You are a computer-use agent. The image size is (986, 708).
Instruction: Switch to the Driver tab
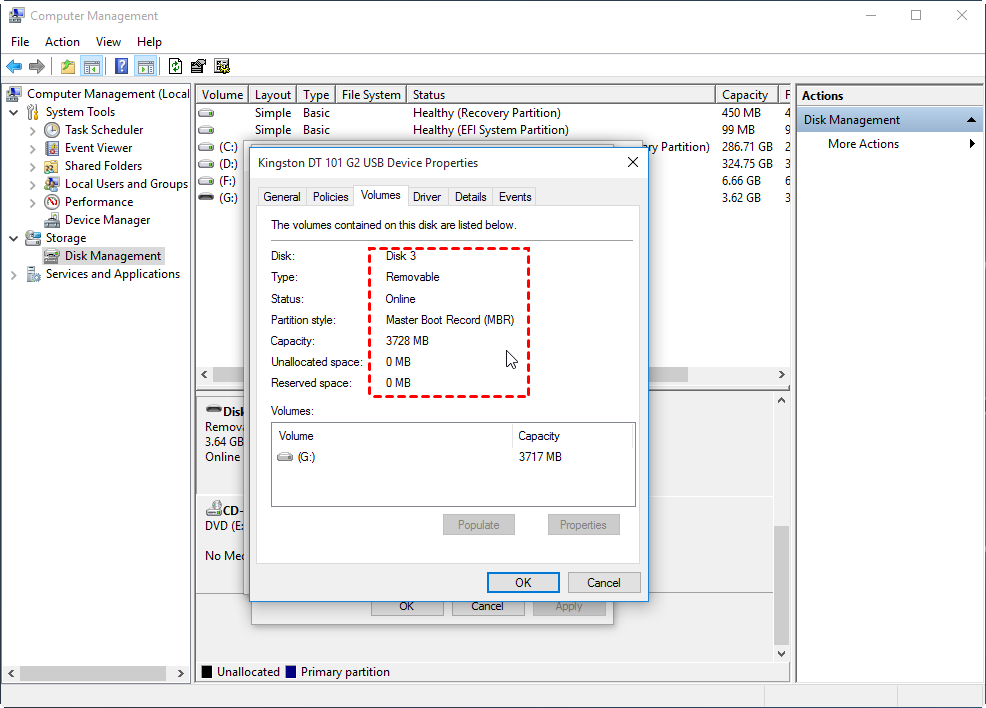click(x=427, y=197)
